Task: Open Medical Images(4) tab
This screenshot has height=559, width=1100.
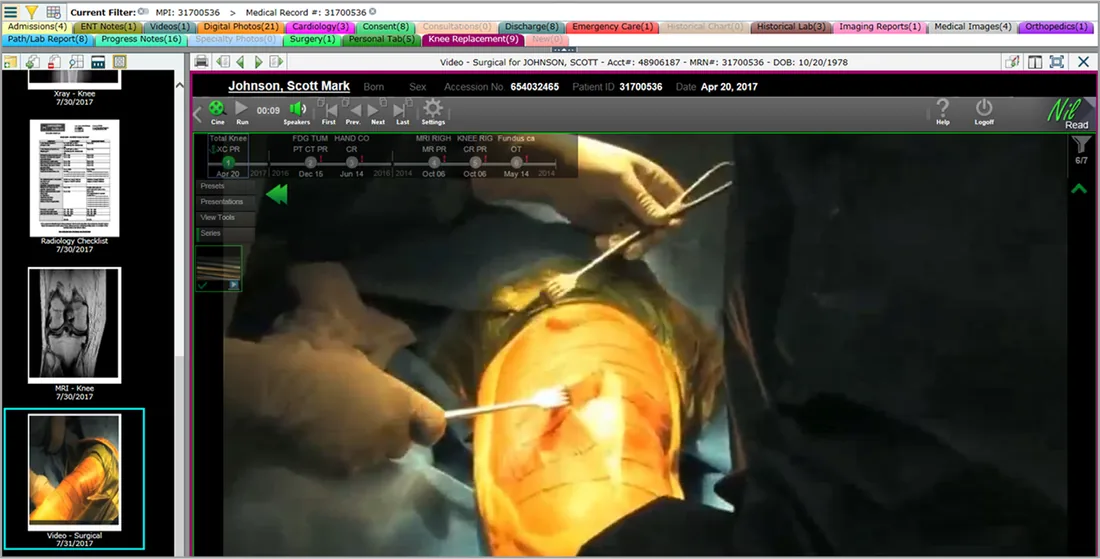Action: 972,27
